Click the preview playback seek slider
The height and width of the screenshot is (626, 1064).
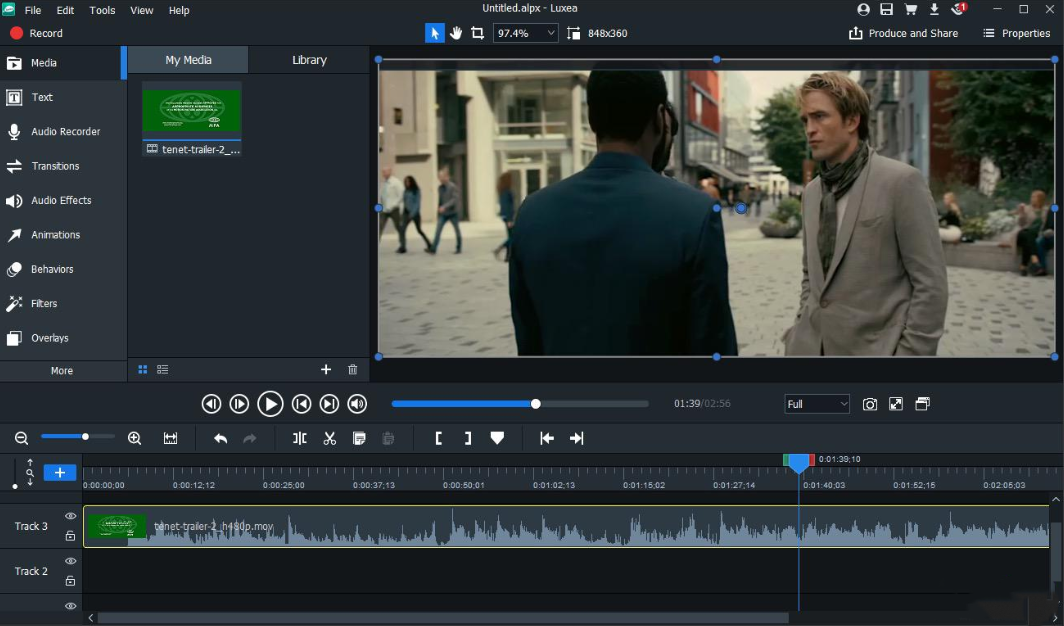(520, 404)
